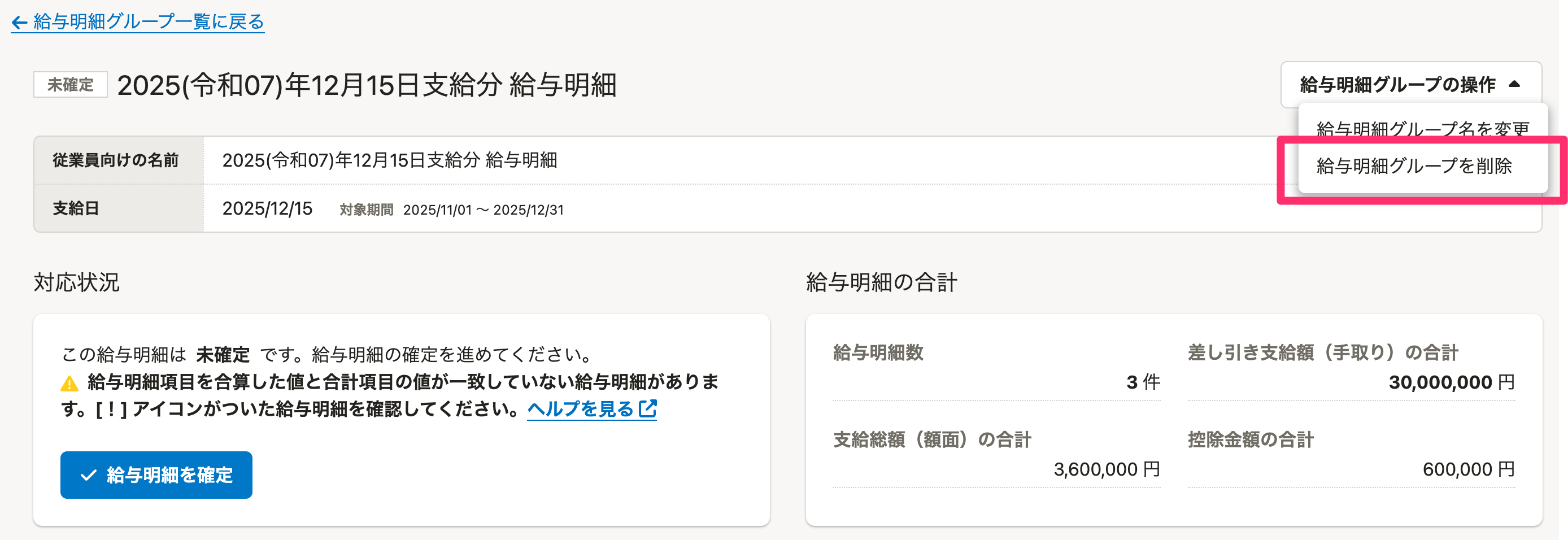Click the external link icon after ヘルプを見る
The width and height of the screenshot is (1568, 540).
[648, 408]
